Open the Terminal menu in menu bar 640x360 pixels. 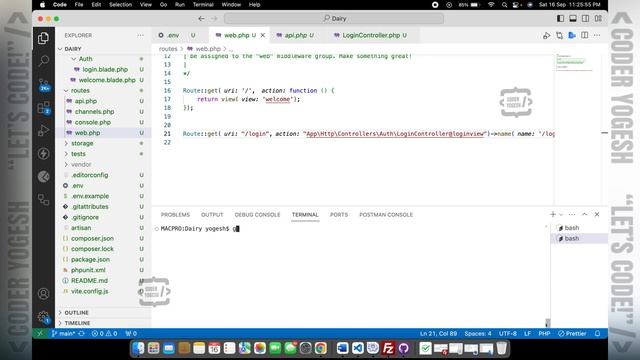[203, 5]
